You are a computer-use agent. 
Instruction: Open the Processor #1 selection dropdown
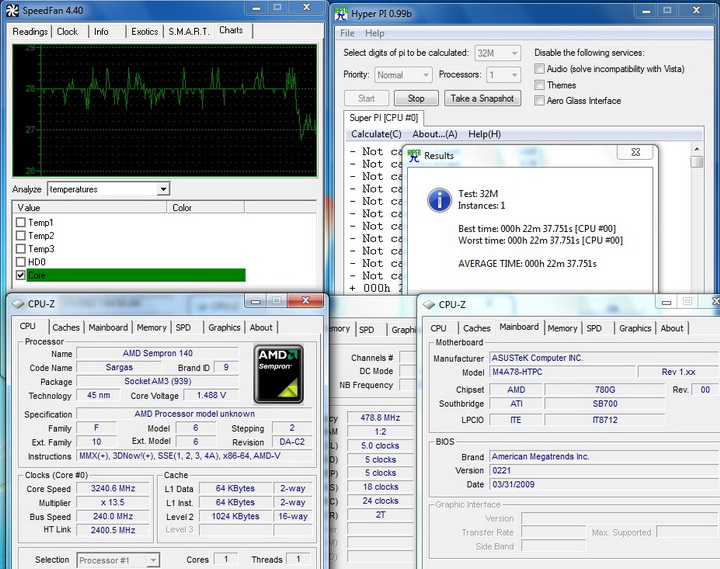153,560
